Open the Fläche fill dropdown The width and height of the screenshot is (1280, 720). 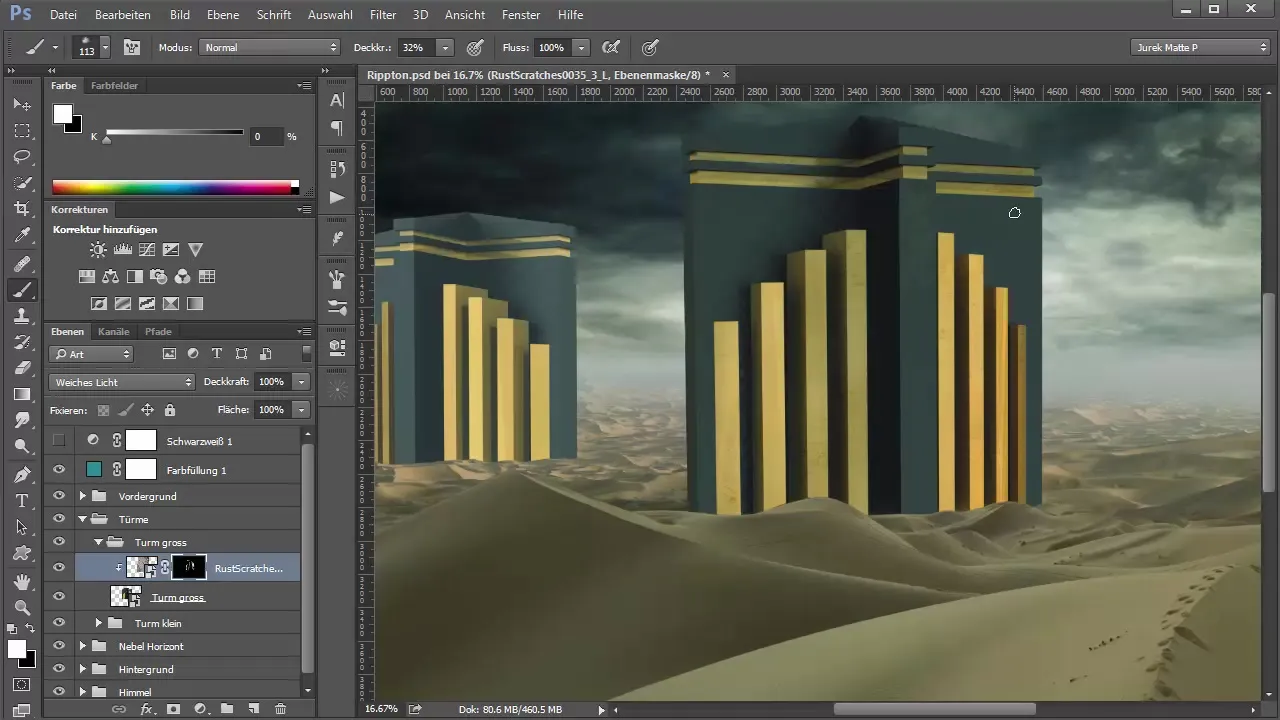coord(301,410)
